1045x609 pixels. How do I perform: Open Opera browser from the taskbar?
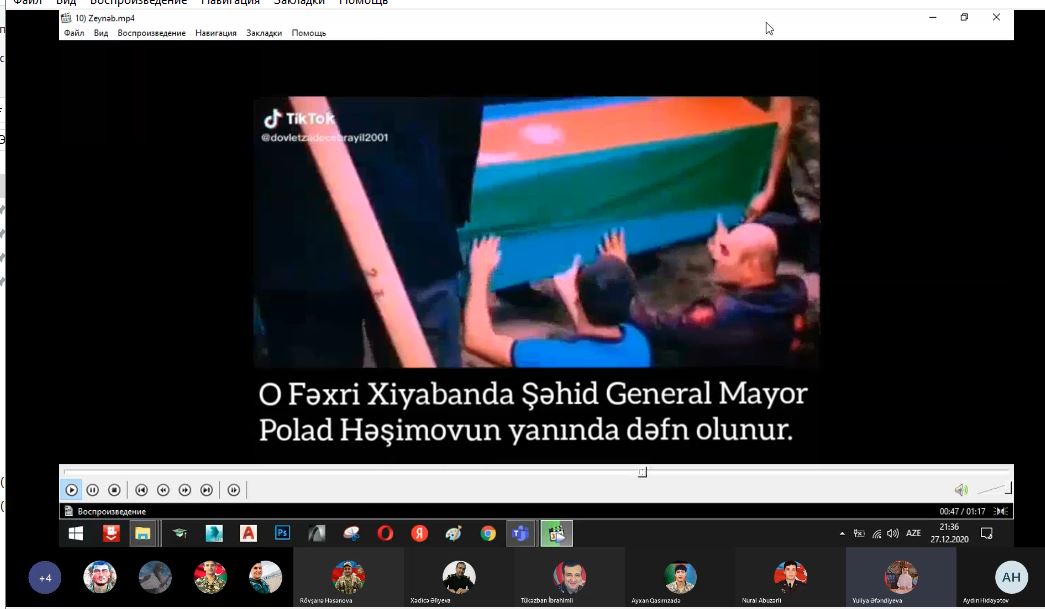click(385, 534)
